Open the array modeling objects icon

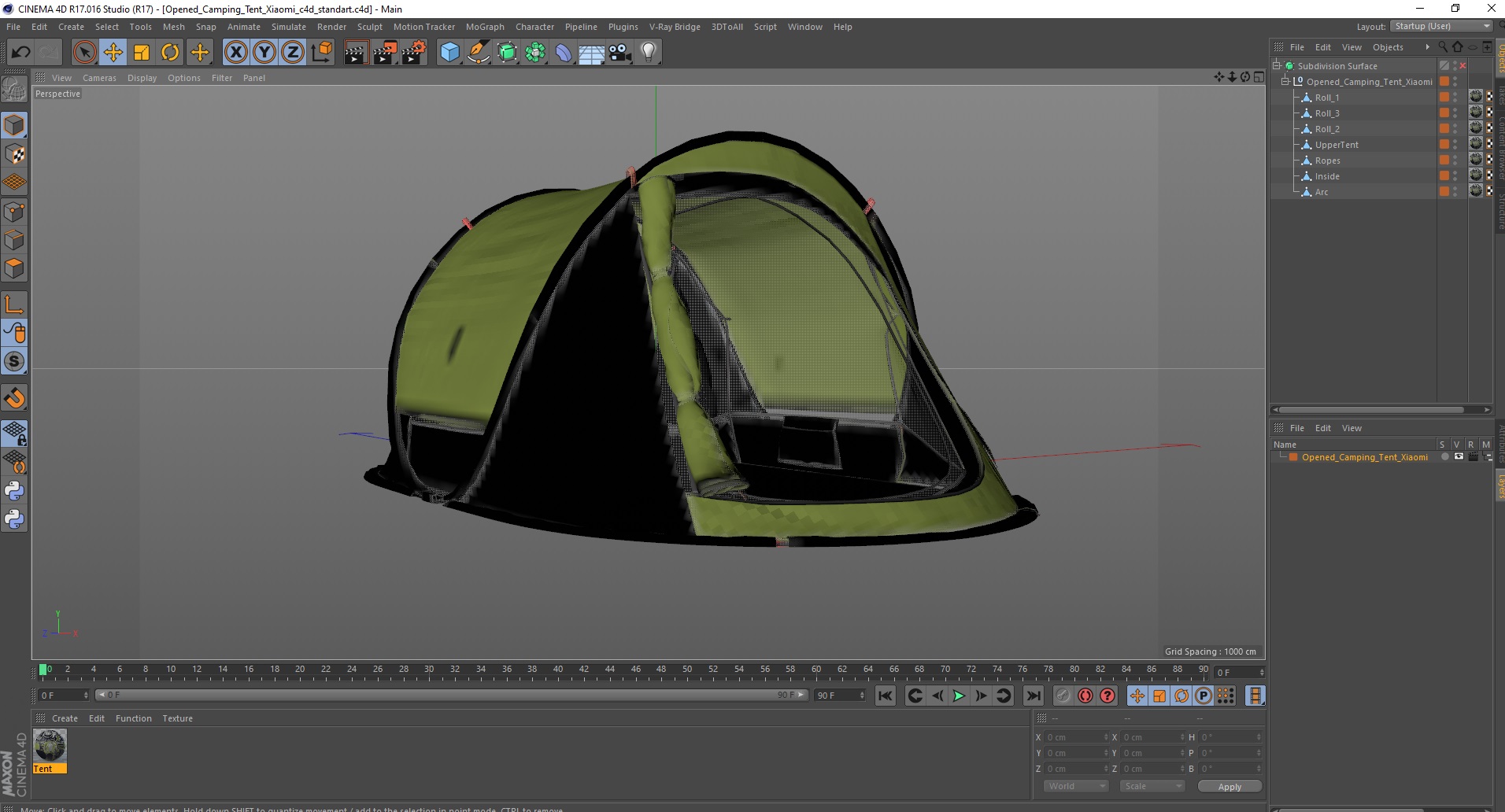tap(535, 53)
